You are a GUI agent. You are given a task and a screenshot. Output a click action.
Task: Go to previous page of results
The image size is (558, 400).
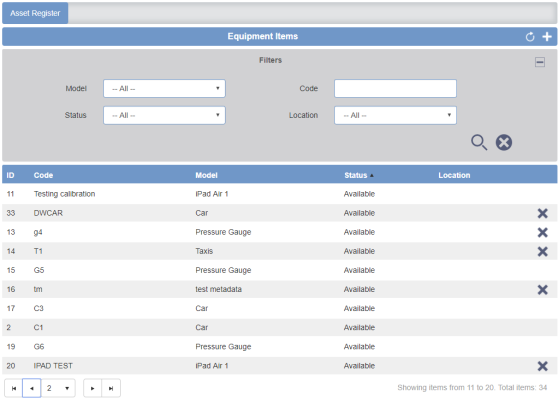32,388
